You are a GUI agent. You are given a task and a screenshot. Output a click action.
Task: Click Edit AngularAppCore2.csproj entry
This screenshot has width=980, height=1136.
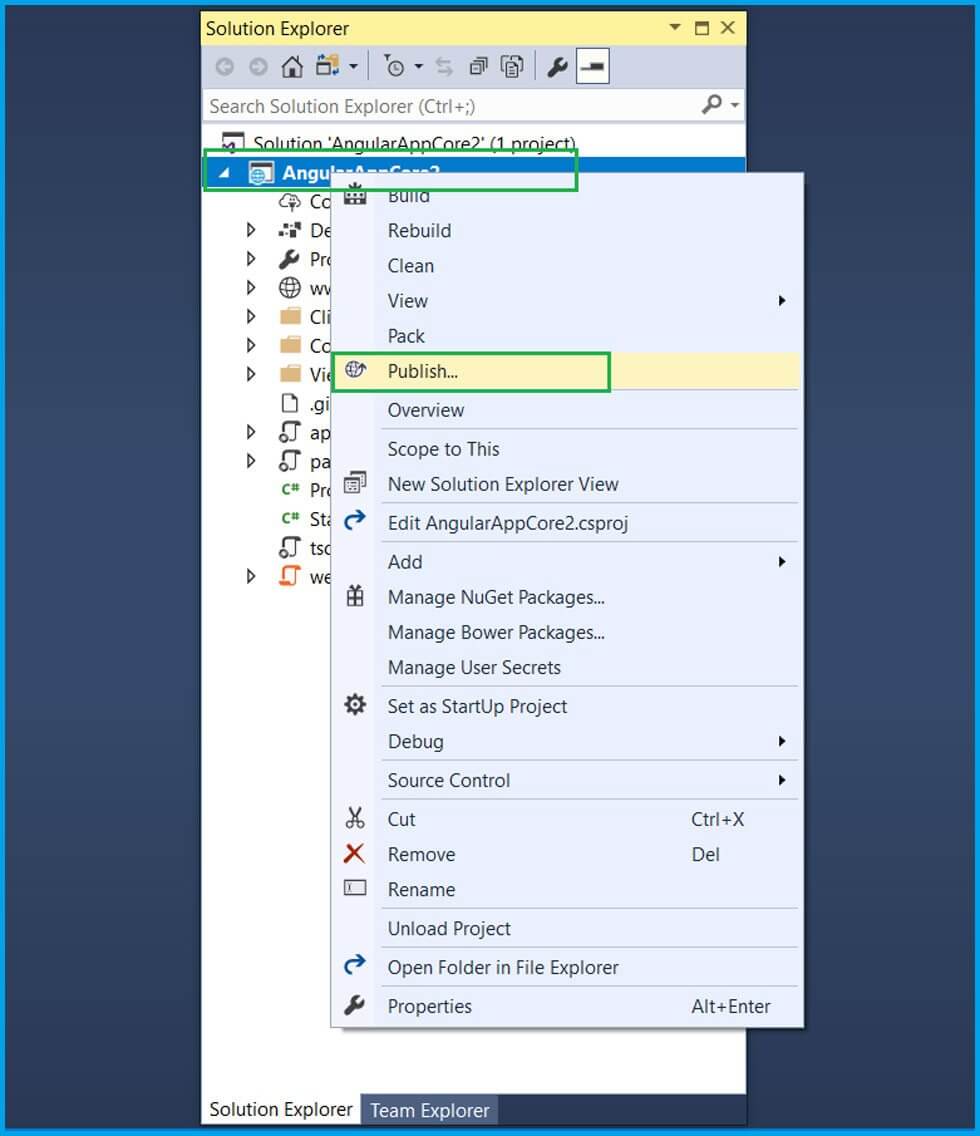[x=509, y=522]
